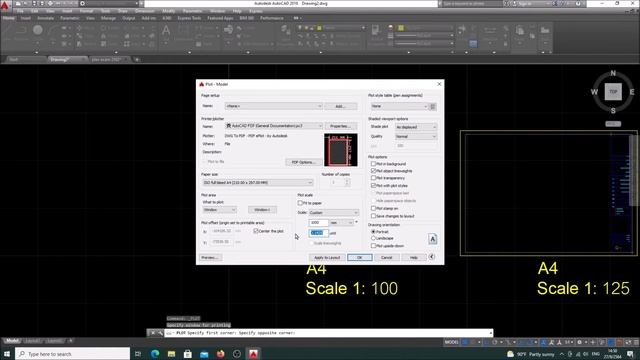Image resolution: width=640 pixels, height=360 pixels.
Task: Switch to the Output ribbon tab
Action: [x=129, y=18]
